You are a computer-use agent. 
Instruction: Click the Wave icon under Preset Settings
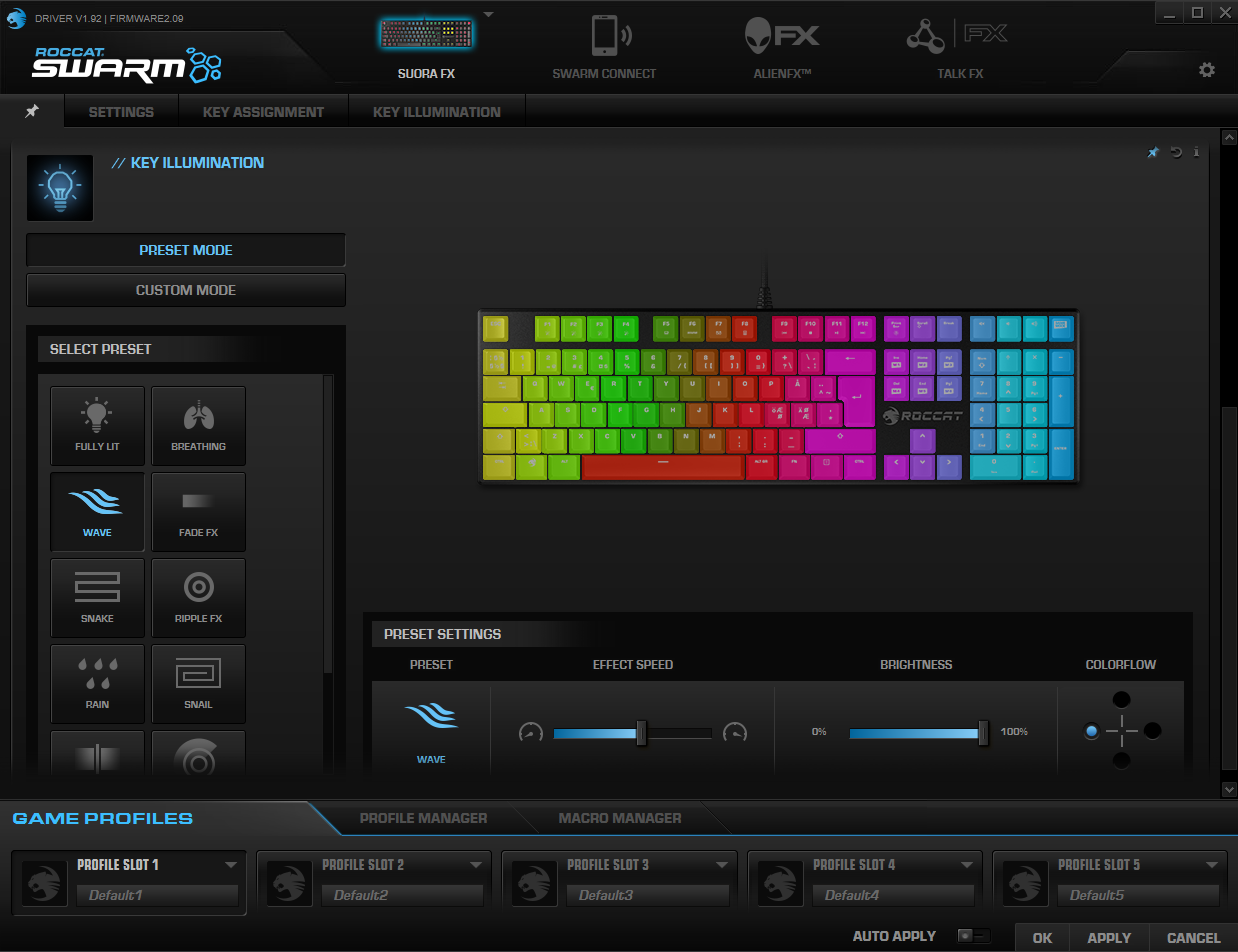coord(431,718)
